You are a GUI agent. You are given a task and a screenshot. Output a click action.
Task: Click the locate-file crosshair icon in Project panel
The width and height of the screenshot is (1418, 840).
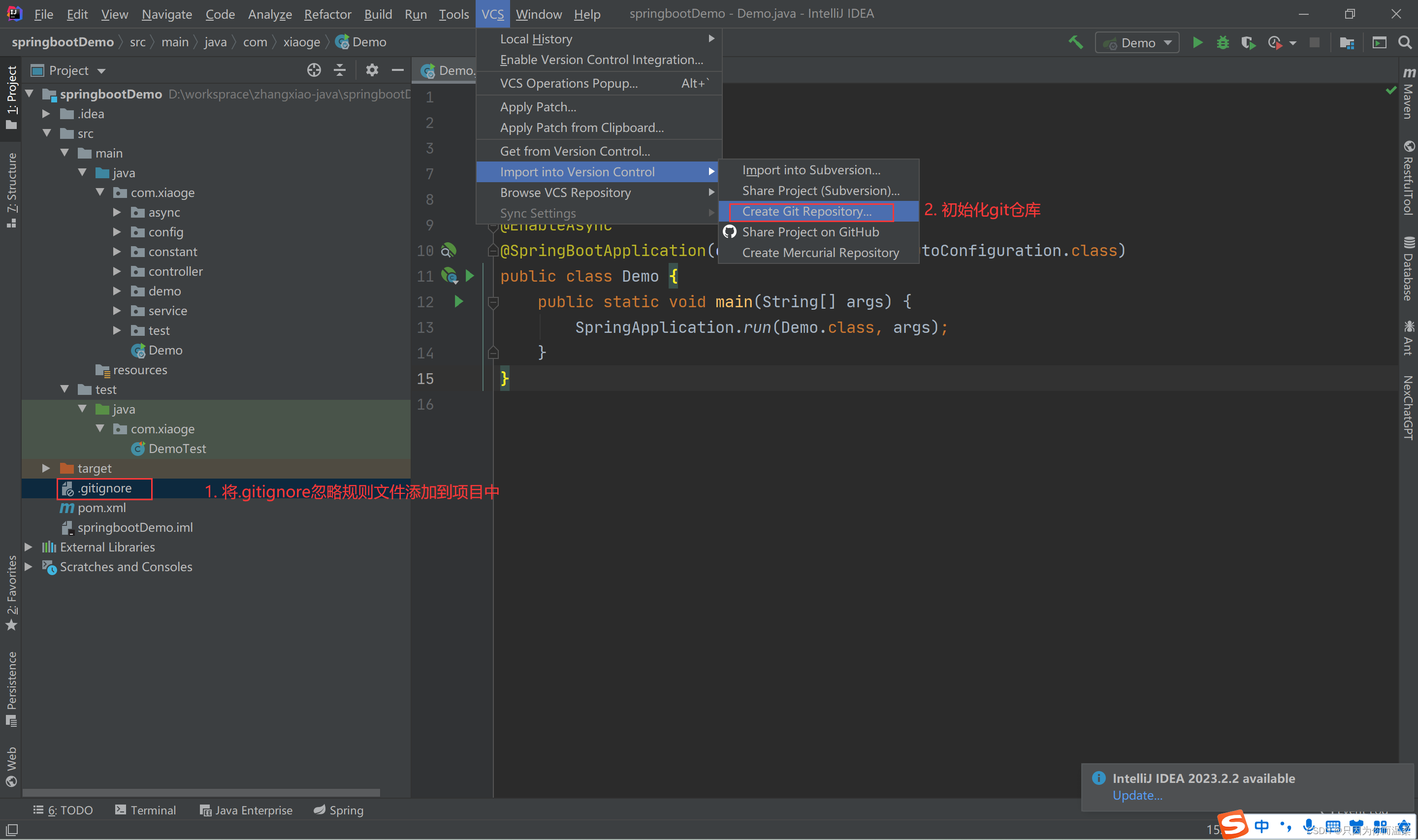pyautogui.click(x=314, y=70)
